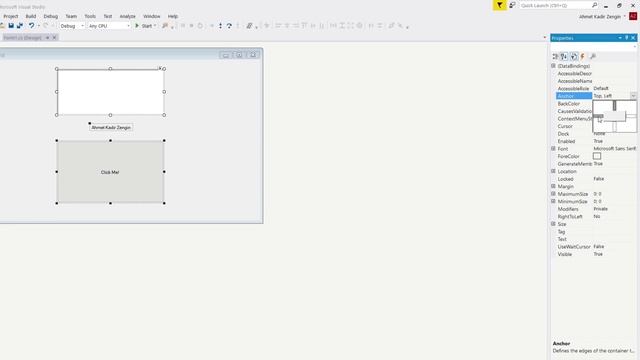Open the Tools menu

pos(90,16)
